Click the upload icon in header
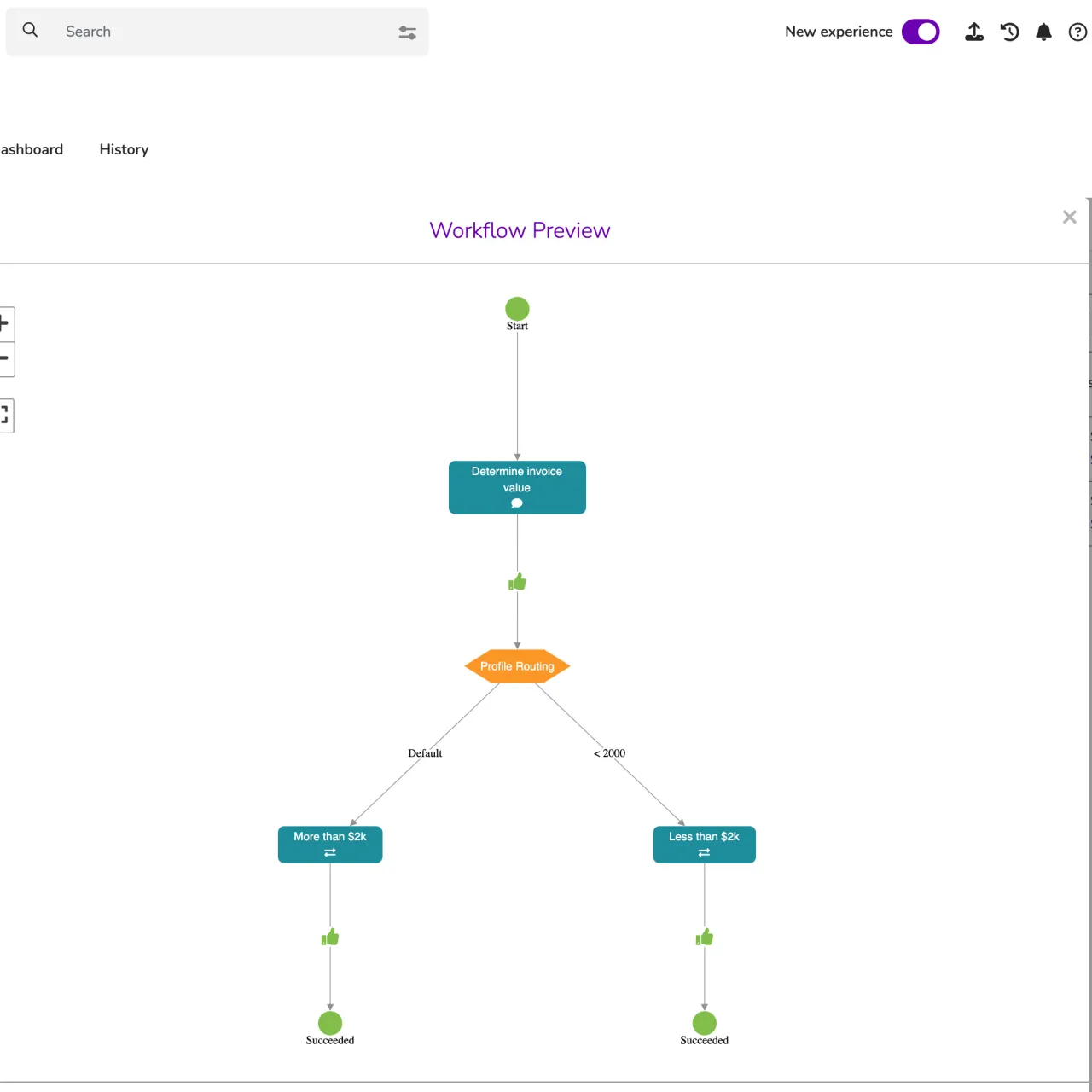The width and height of the screenshot is (1092, 1092). [974, 32]
